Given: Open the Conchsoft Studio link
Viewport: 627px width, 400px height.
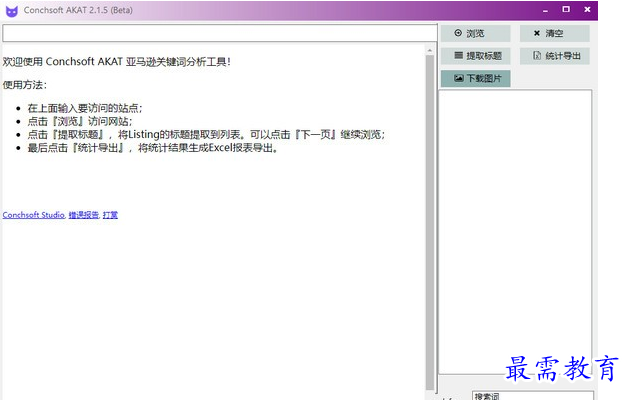Looking at the screenshot, I should pyautogui.click(x=34, y=215).
